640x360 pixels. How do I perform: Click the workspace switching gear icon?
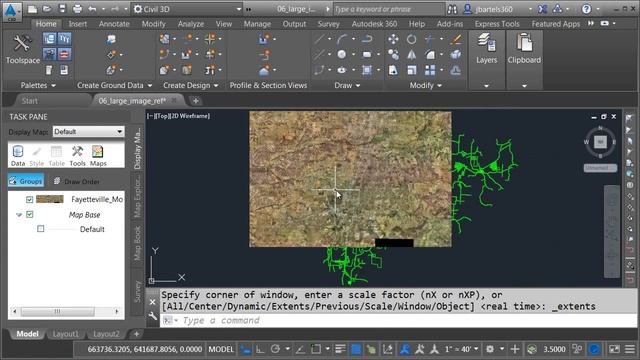pyautogui.click(x=490, y=349)
